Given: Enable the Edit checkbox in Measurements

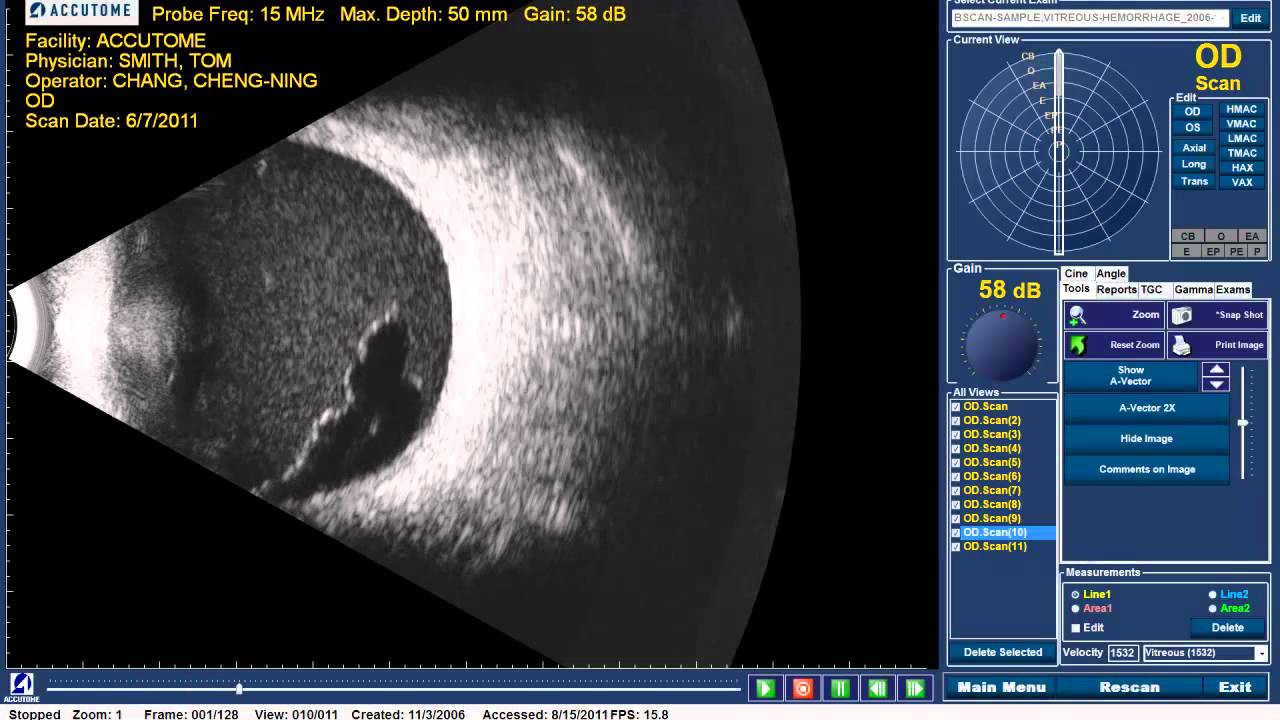Looking at the screenshot, I should pyautogui.click(x=1076, y=628).
